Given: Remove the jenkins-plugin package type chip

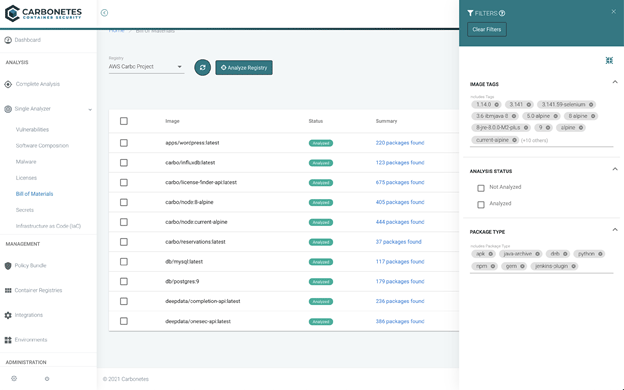Looking at the screenshot, I should [573, 266].
